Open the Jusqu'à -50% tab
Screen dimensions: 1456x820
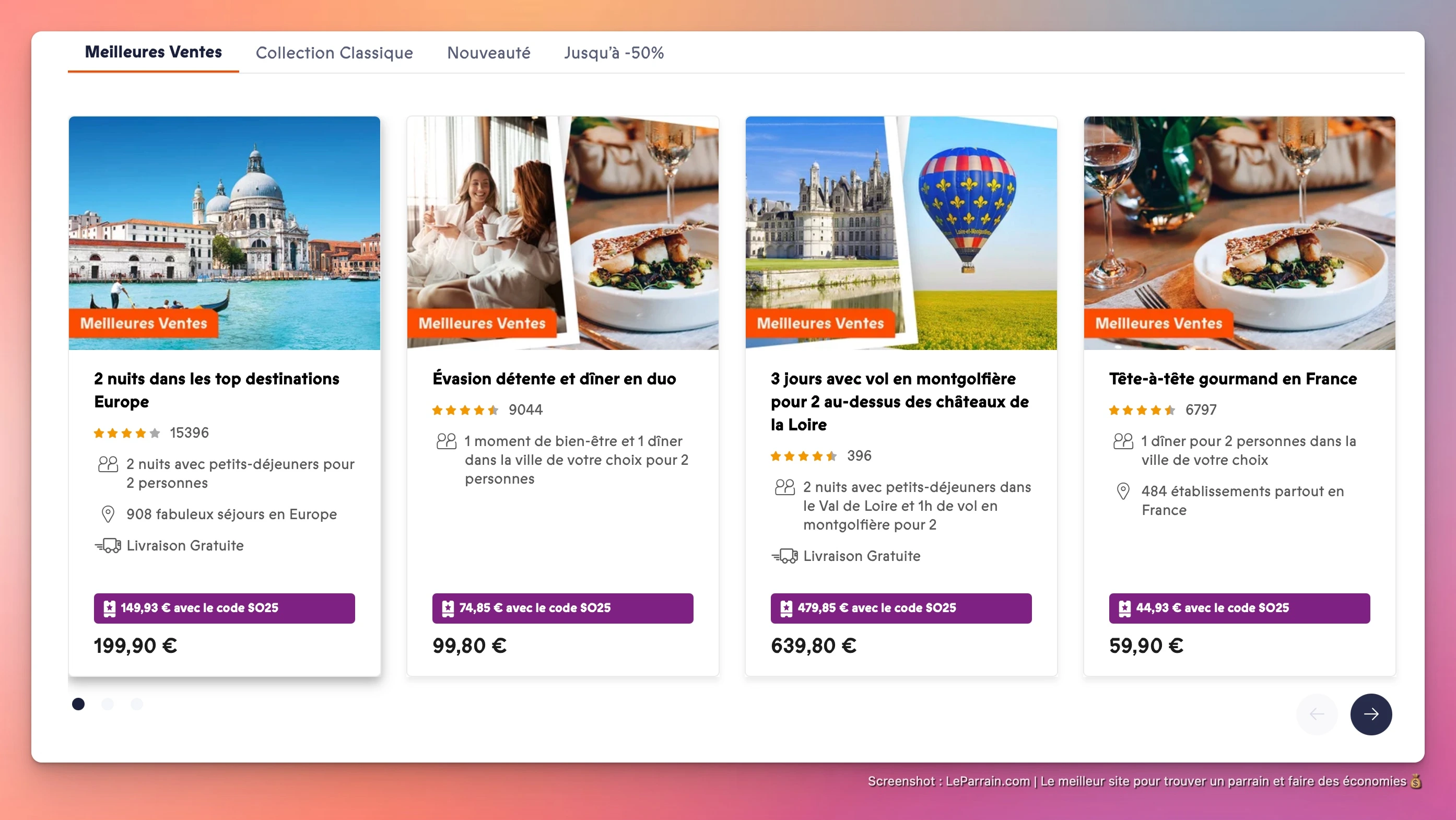click(613, 53)
